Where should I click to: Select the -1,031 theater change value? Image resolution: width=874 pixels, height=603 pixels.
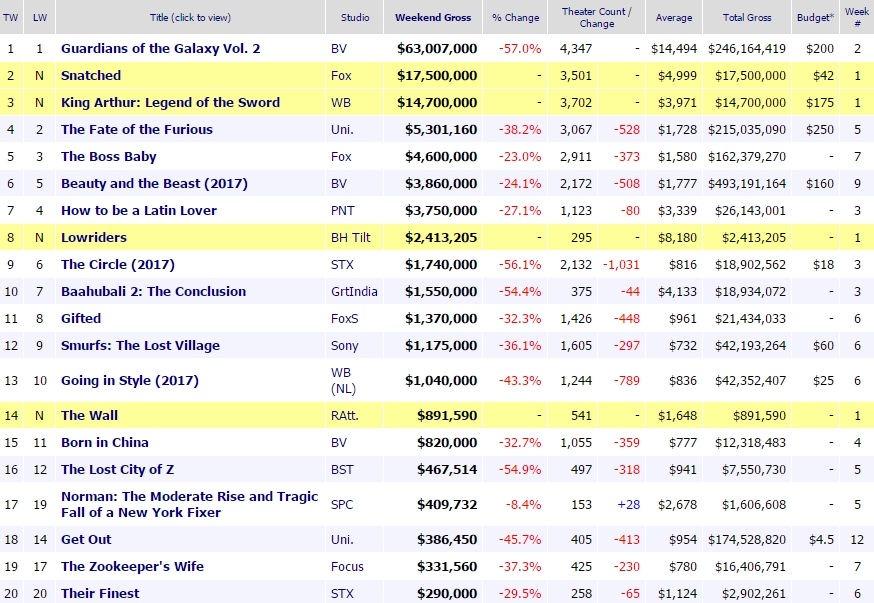pyautogui.click(x=621, y=264)
